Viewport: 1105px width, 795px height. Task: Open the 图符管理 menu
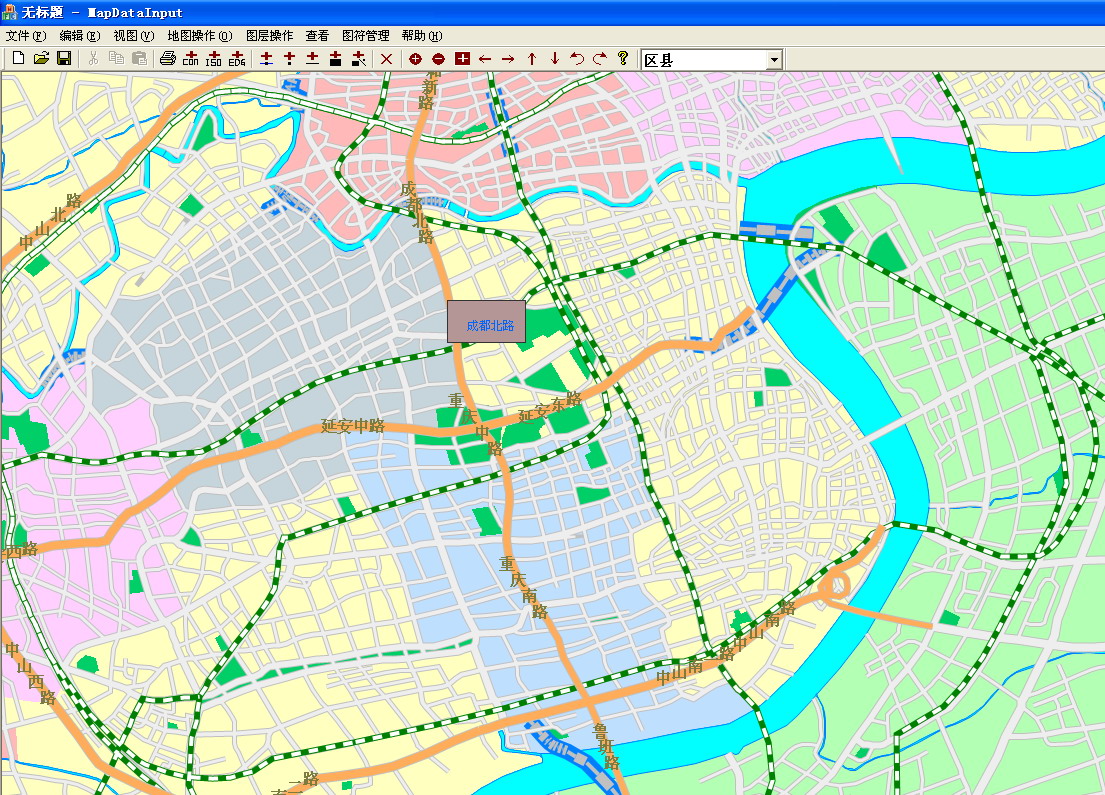pyautogui.click(x=366, y=35)
